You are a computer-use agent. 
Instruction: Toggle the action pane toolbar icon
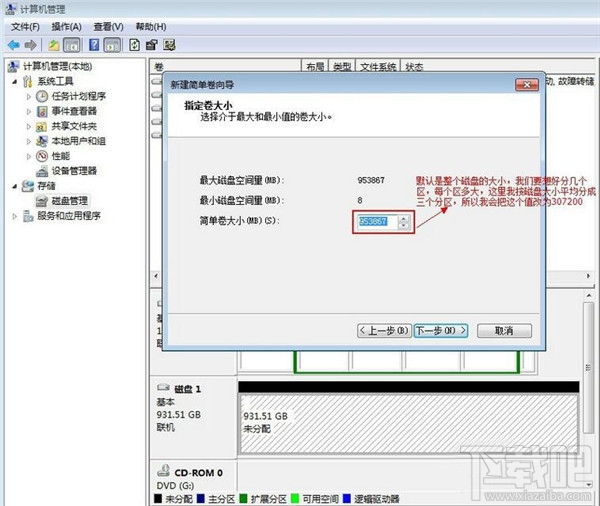click(112, 45)
